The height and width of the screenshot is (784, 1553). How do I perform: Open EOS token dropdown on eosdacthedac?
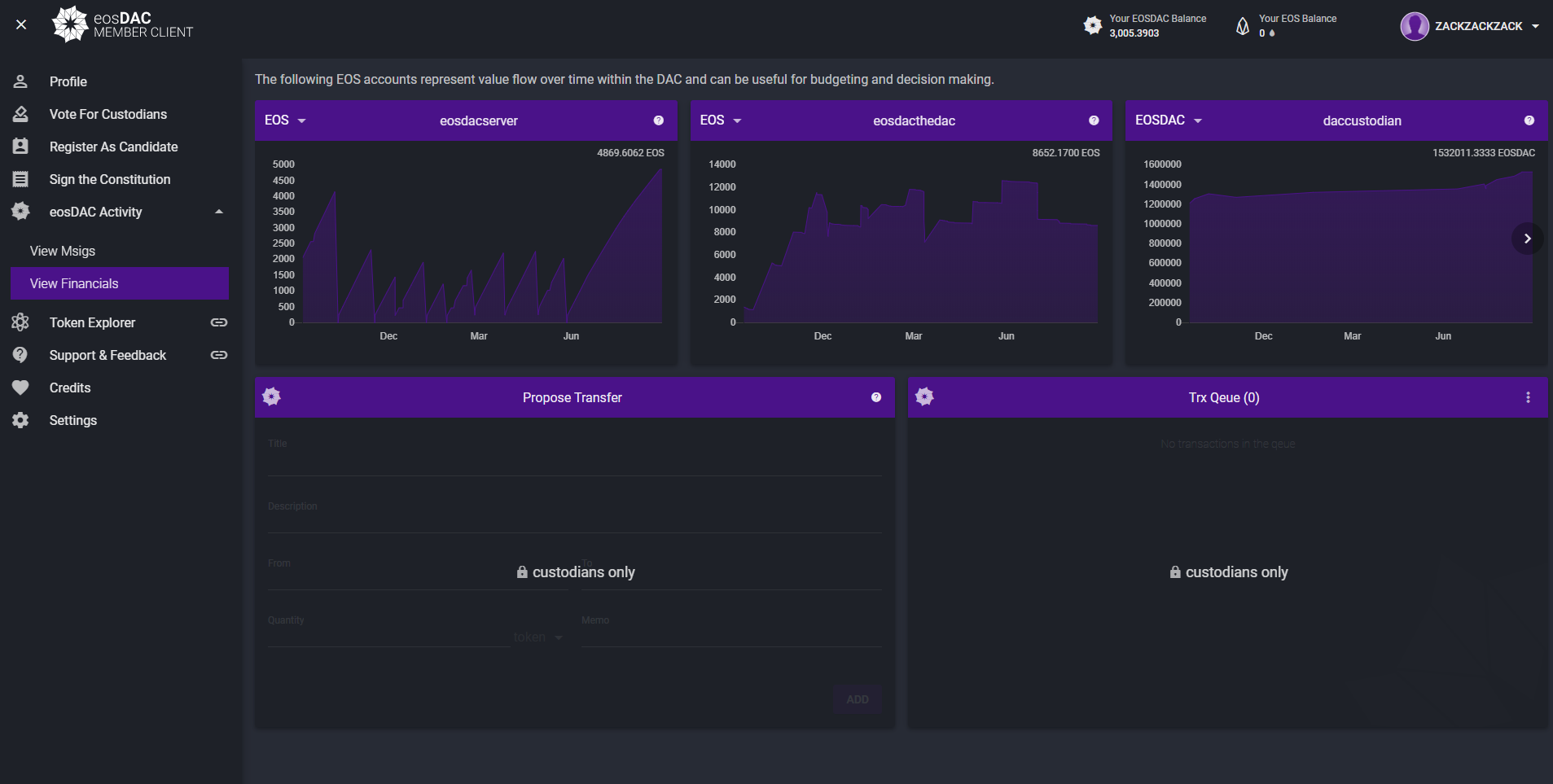point(721,120)
